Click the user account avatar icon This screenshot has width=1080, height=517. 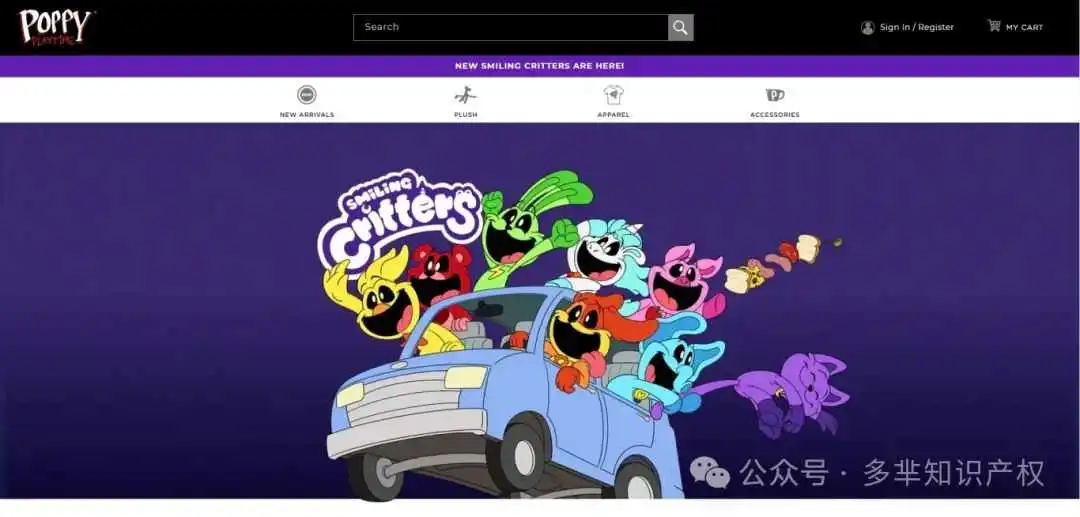click(867, 28)
